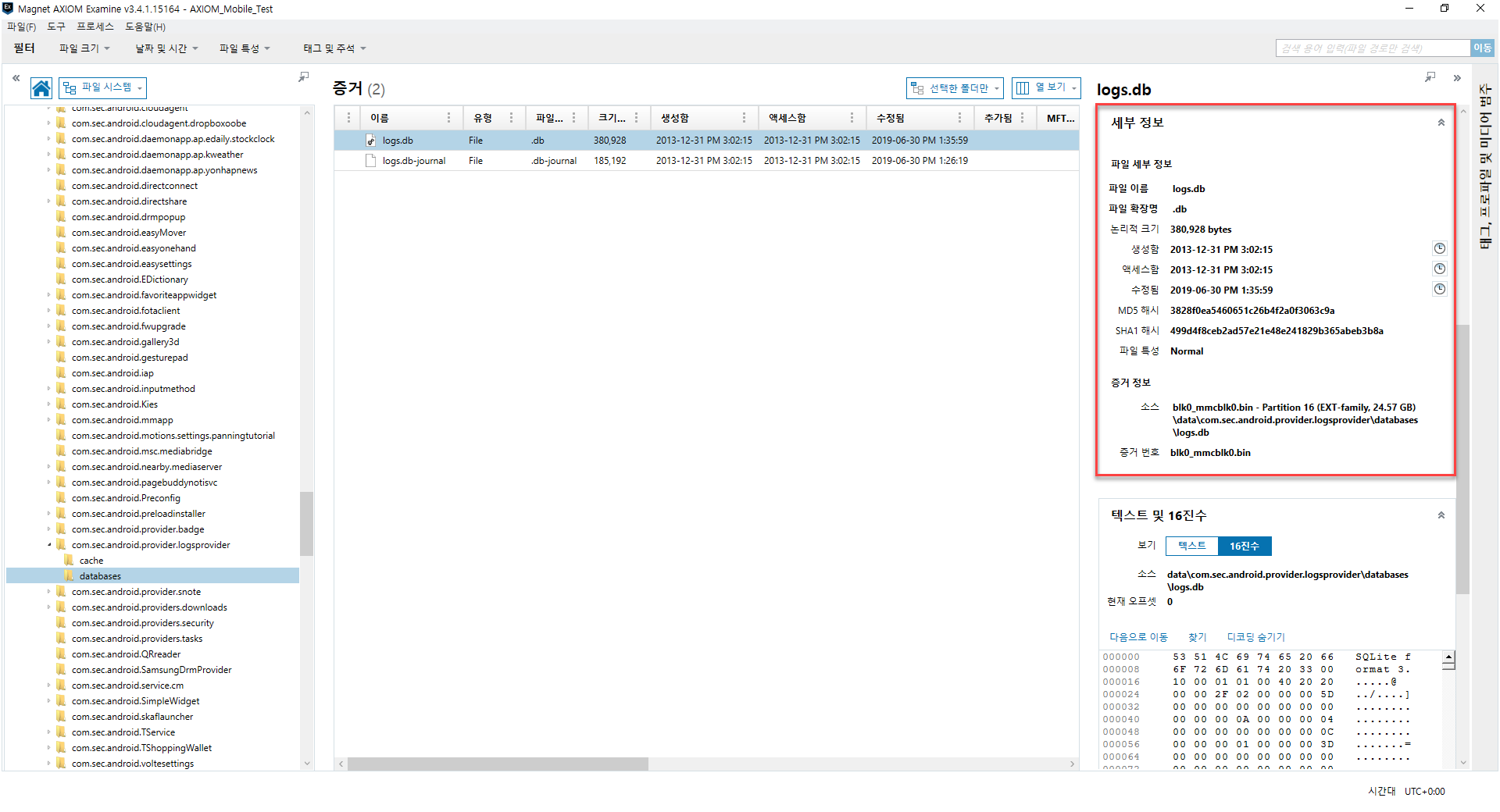Switch to the 텍스트 view tab
This screenshot has height=812, width=1500.
point(1192,546)
